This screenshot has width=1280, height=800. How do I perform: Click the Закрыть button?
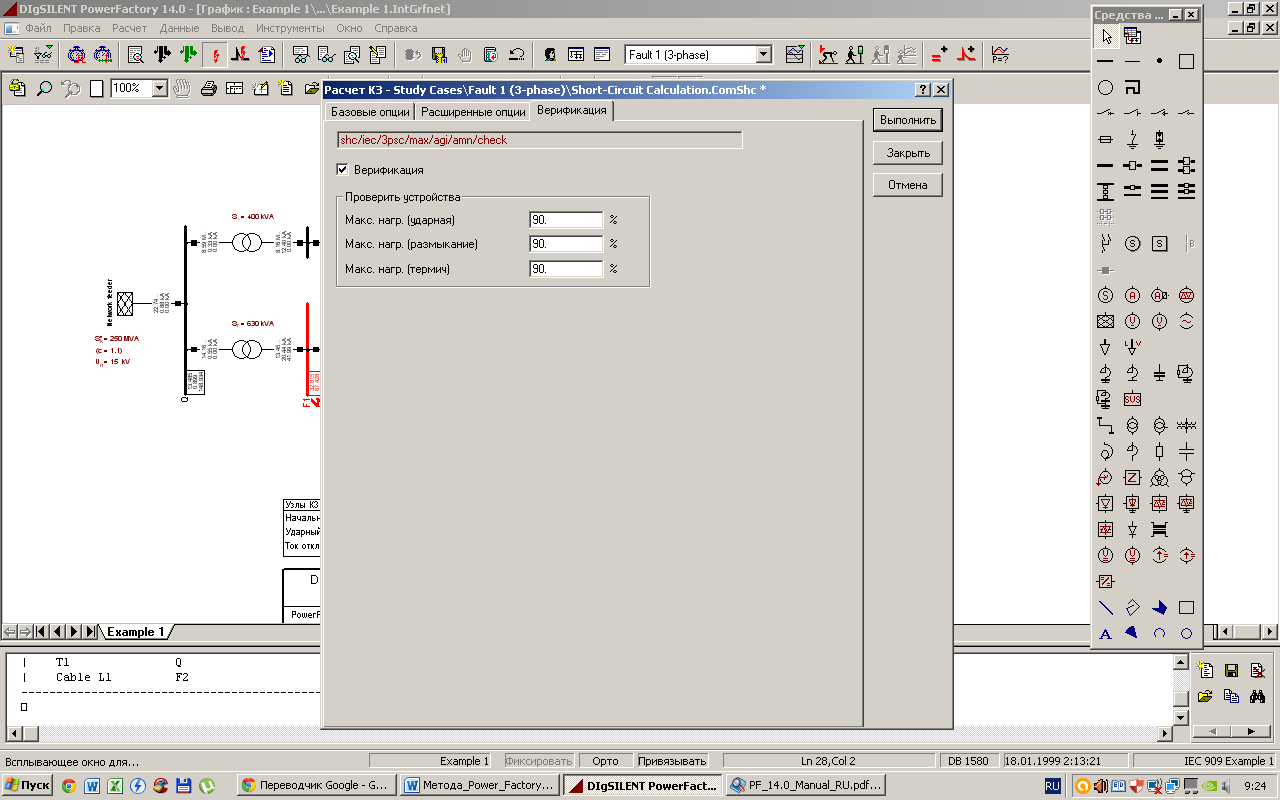pos(907,153)
